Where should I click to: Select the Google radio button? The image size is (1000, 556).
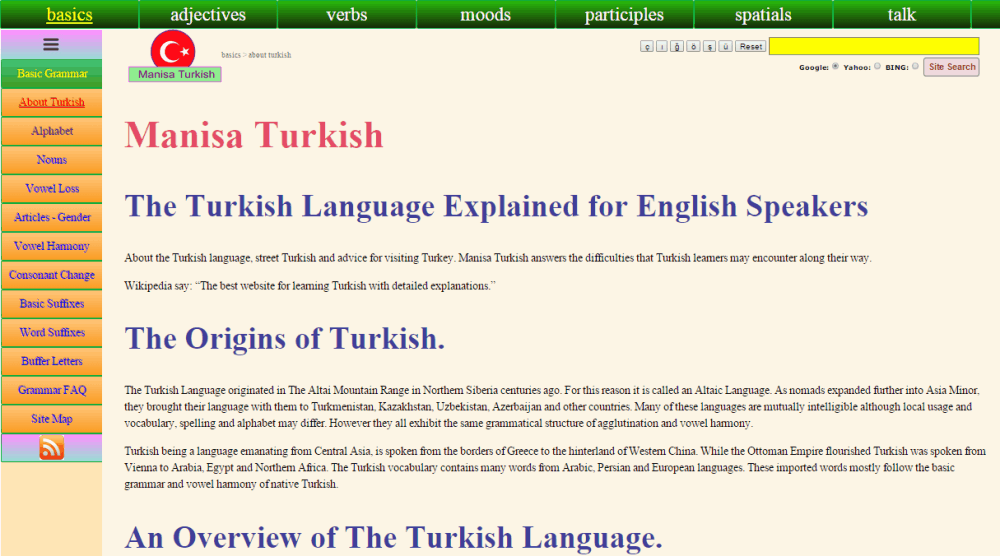pyautogui.click(x=835, y=66)
